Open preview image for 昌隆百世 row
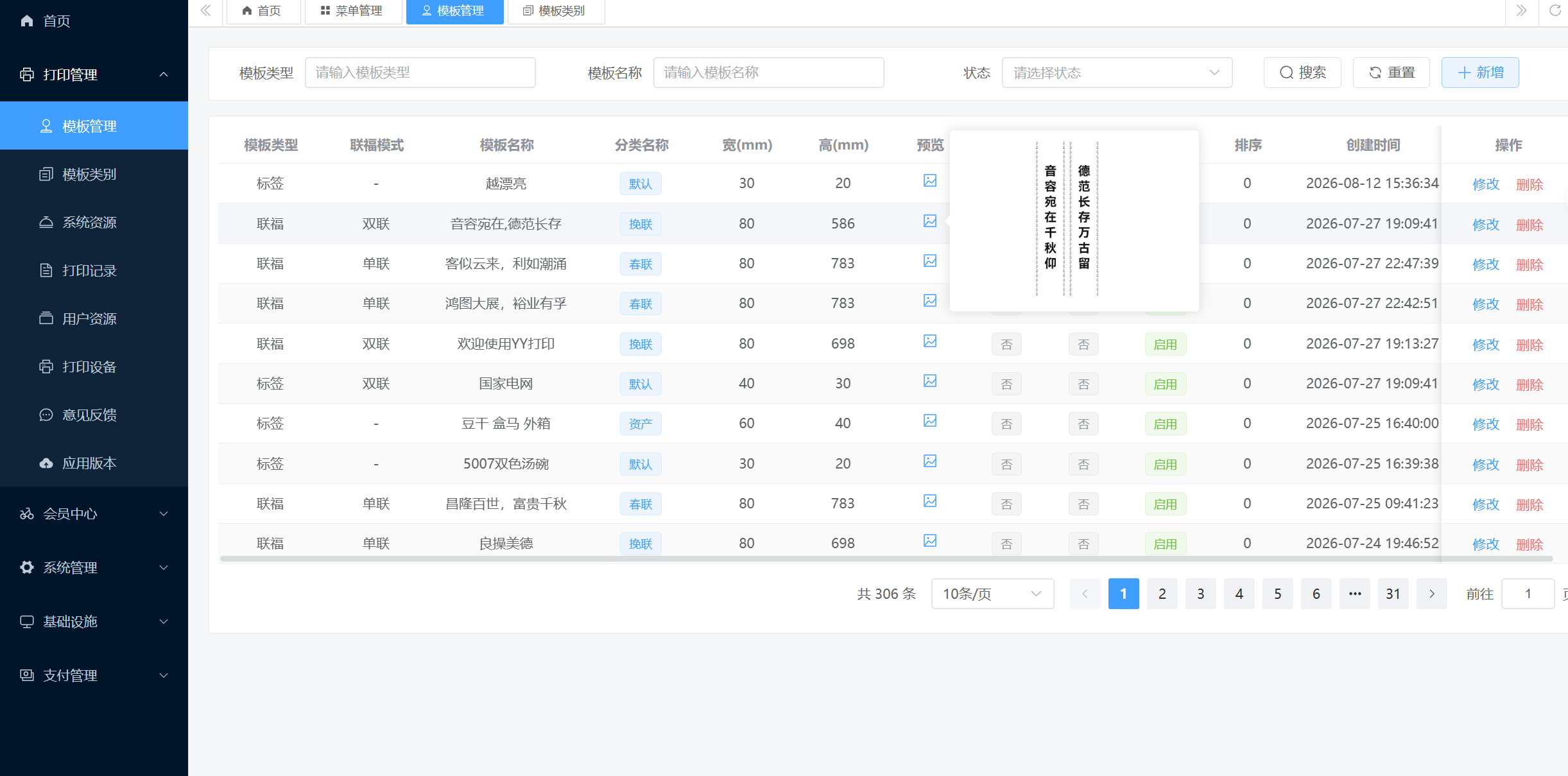The height and width of the screenshot is (776, 1568). click(929, 501)
